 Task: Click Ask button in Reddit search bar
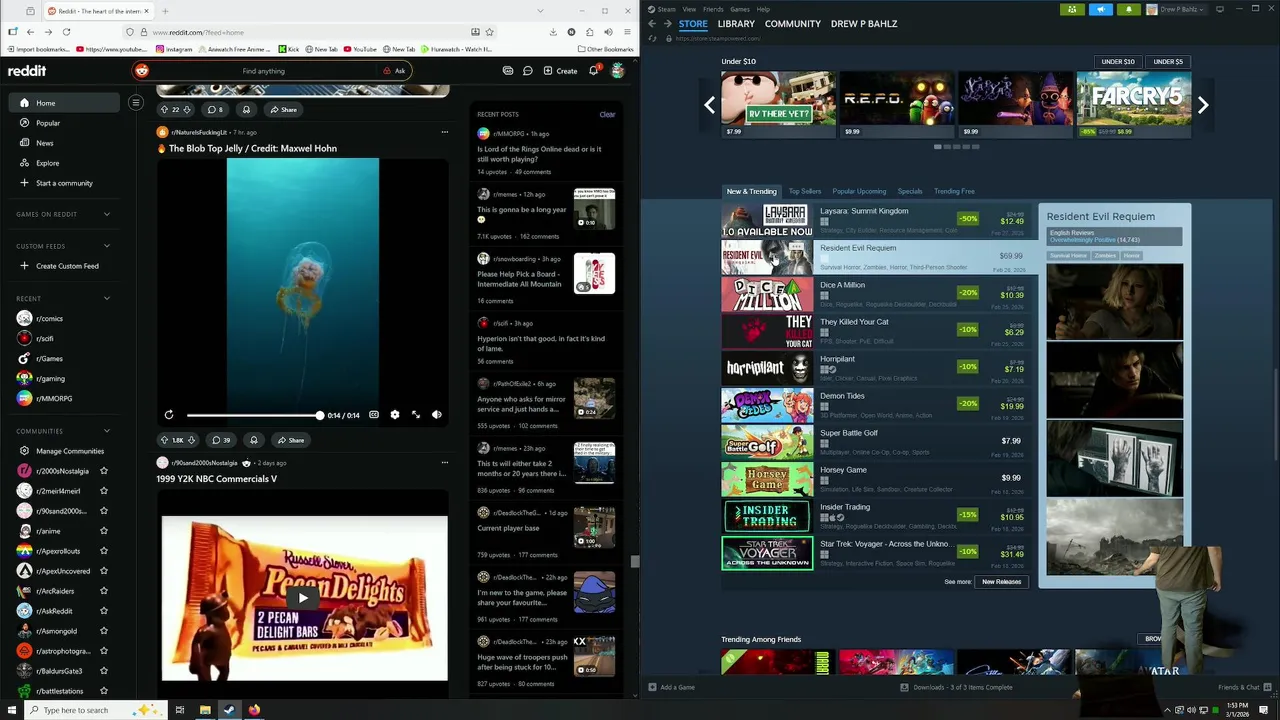click(394, 71)
